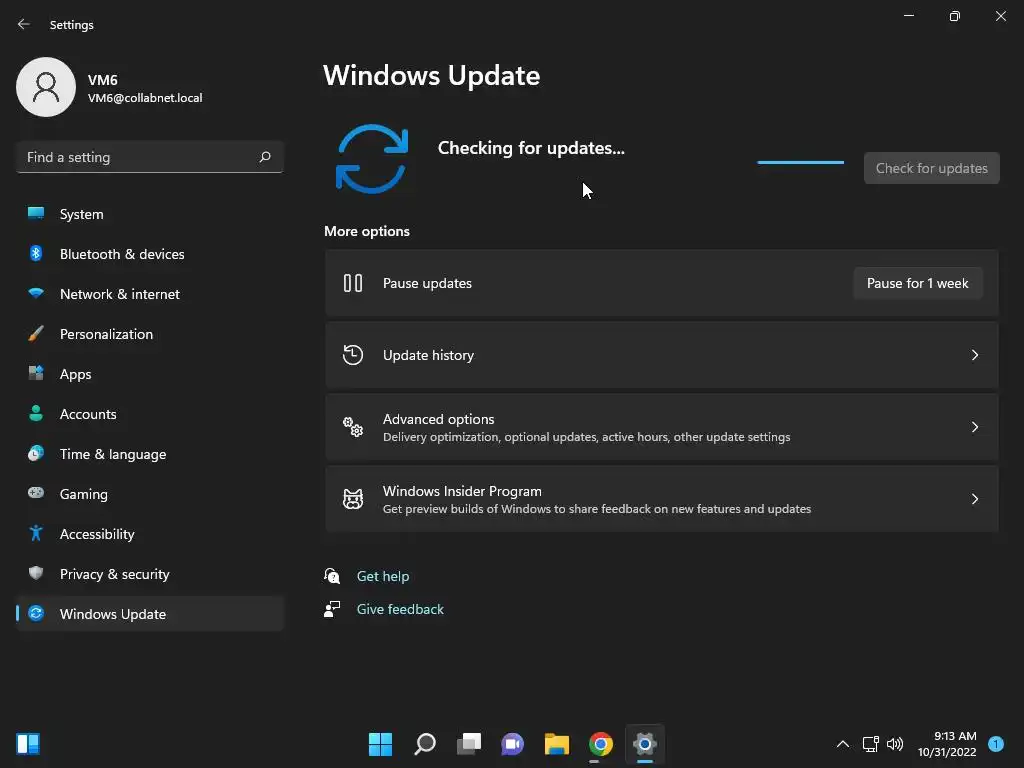1024x768 pixels.
Task: Click the update checking progress bar
Action: (x=801, y=162)
